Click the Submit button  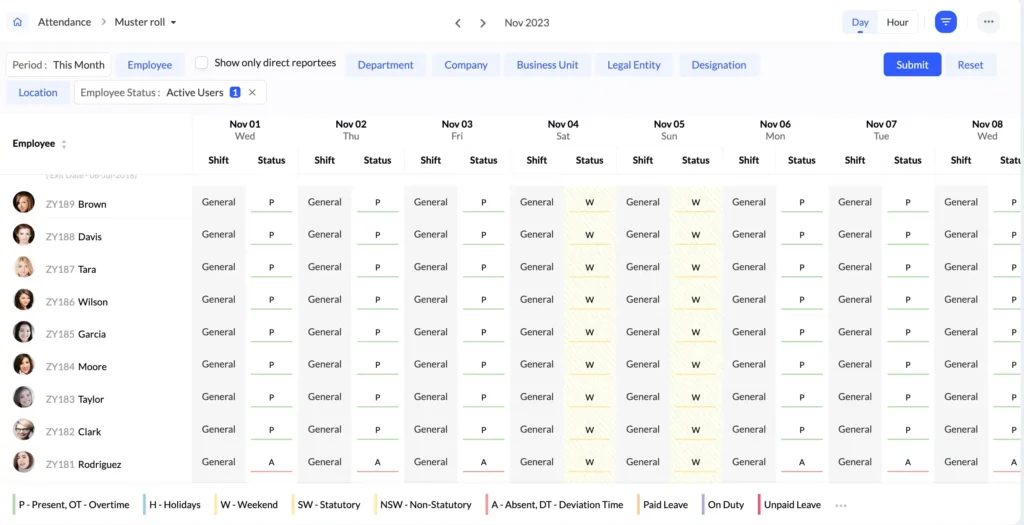tap(911, 65)
